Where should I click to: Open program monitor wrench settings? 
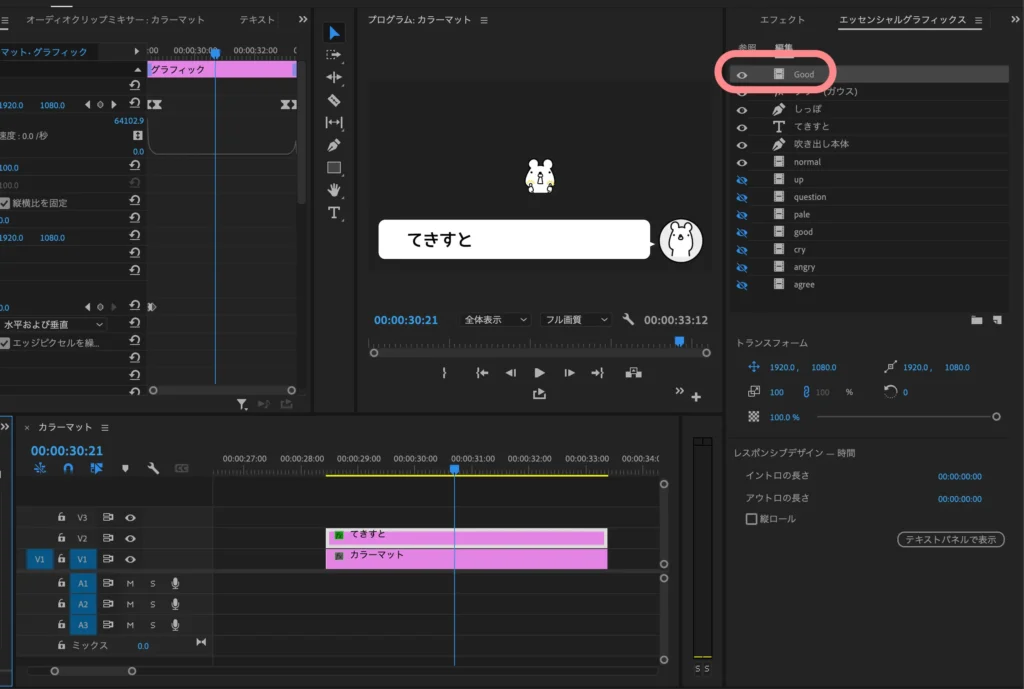(x=628, y=320)
